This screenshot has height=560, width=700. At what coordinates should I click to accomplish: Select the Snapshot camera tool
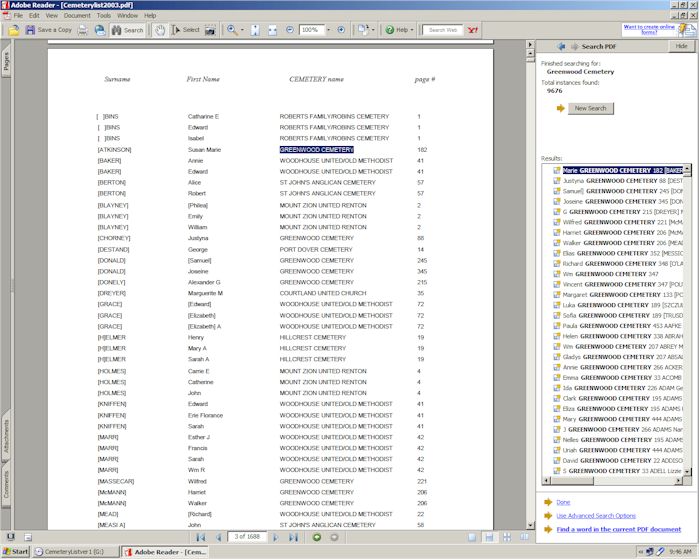(x=210, y=30)
